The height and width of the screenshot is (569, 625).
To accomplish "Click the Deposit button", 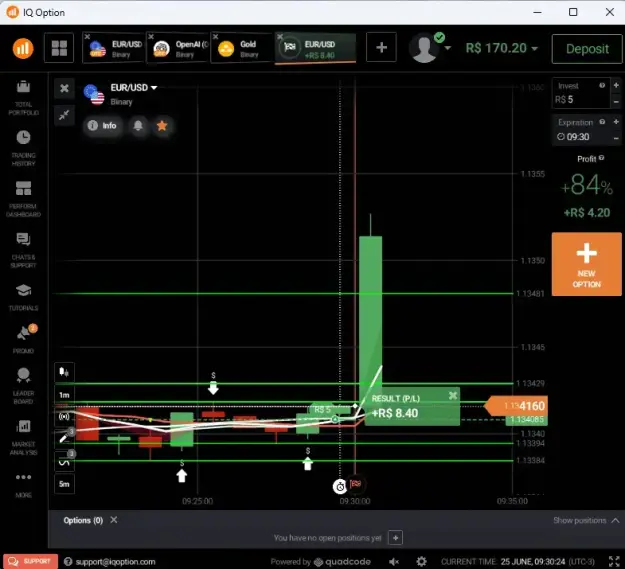I will (x=587, y=49).
